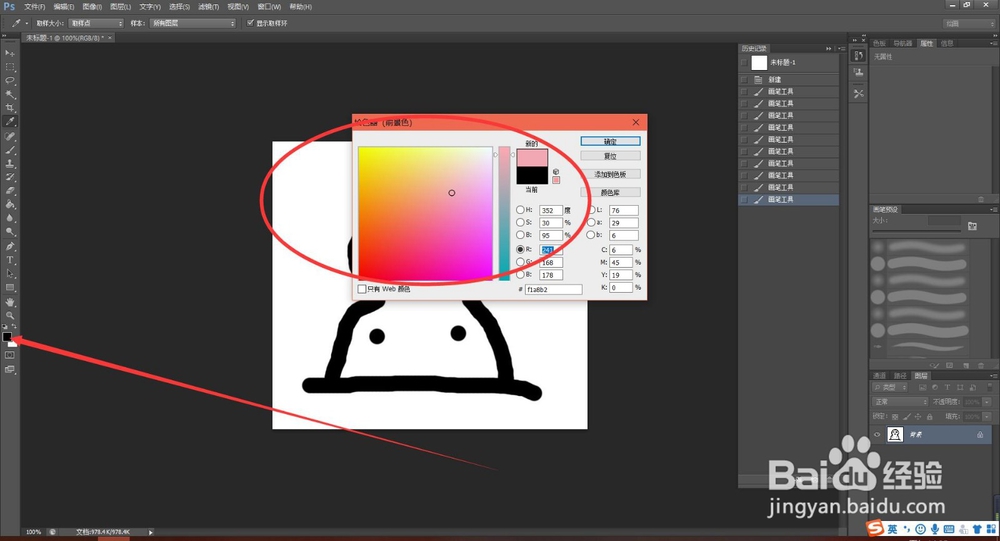Select Lab L radio button
This screenshot has height=541, width=1000.
pyautogui.click(x=591, y=210)
